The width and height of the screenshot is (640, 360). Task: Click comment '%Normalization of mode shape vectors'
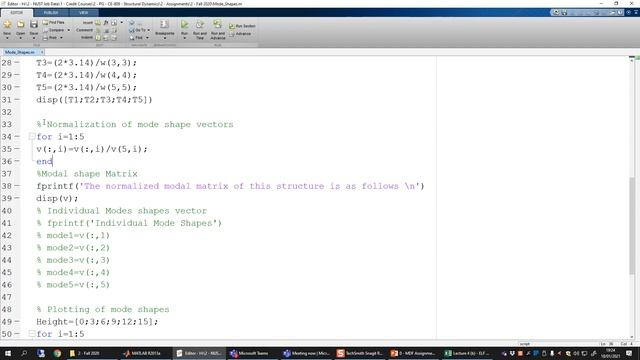click(135, 124)
